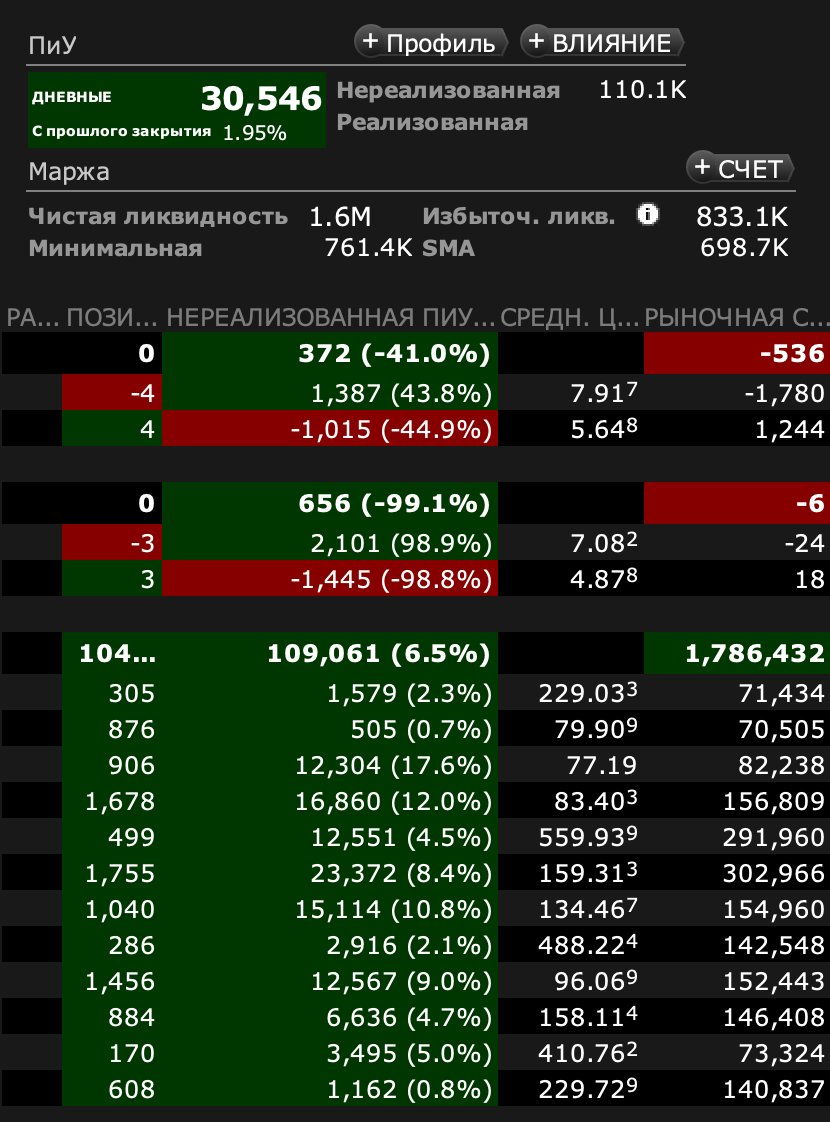
Task: Select group row 372 (-41.0%)
Action: [415, 353]
